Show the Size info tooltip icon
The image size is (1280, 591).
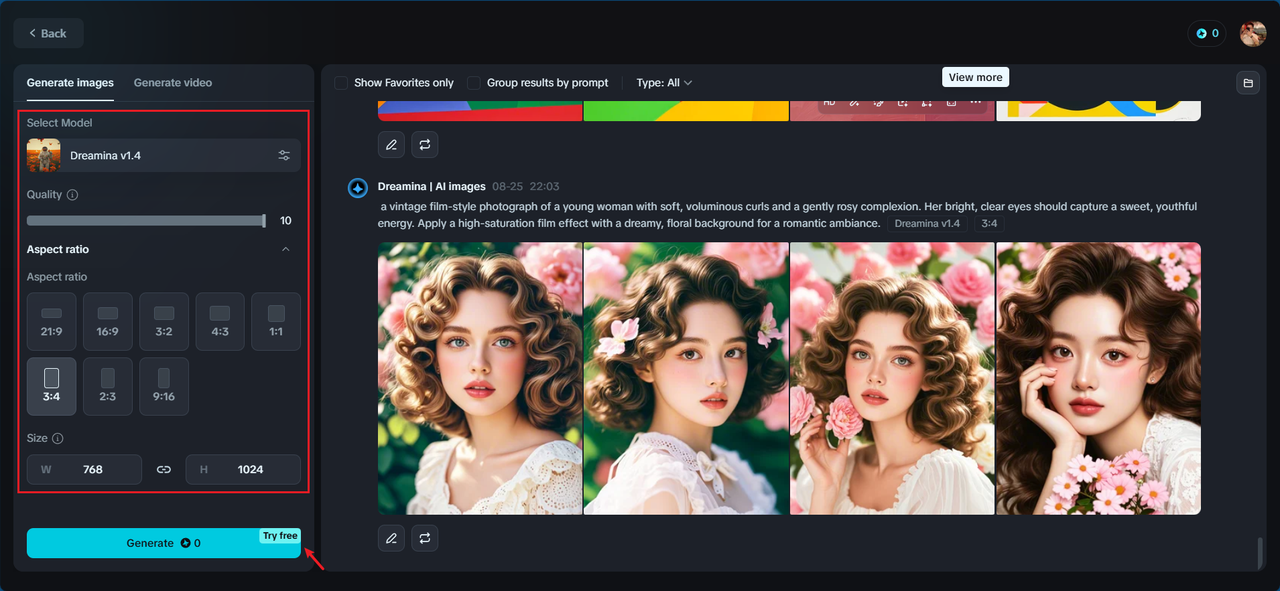coord(58,439)
